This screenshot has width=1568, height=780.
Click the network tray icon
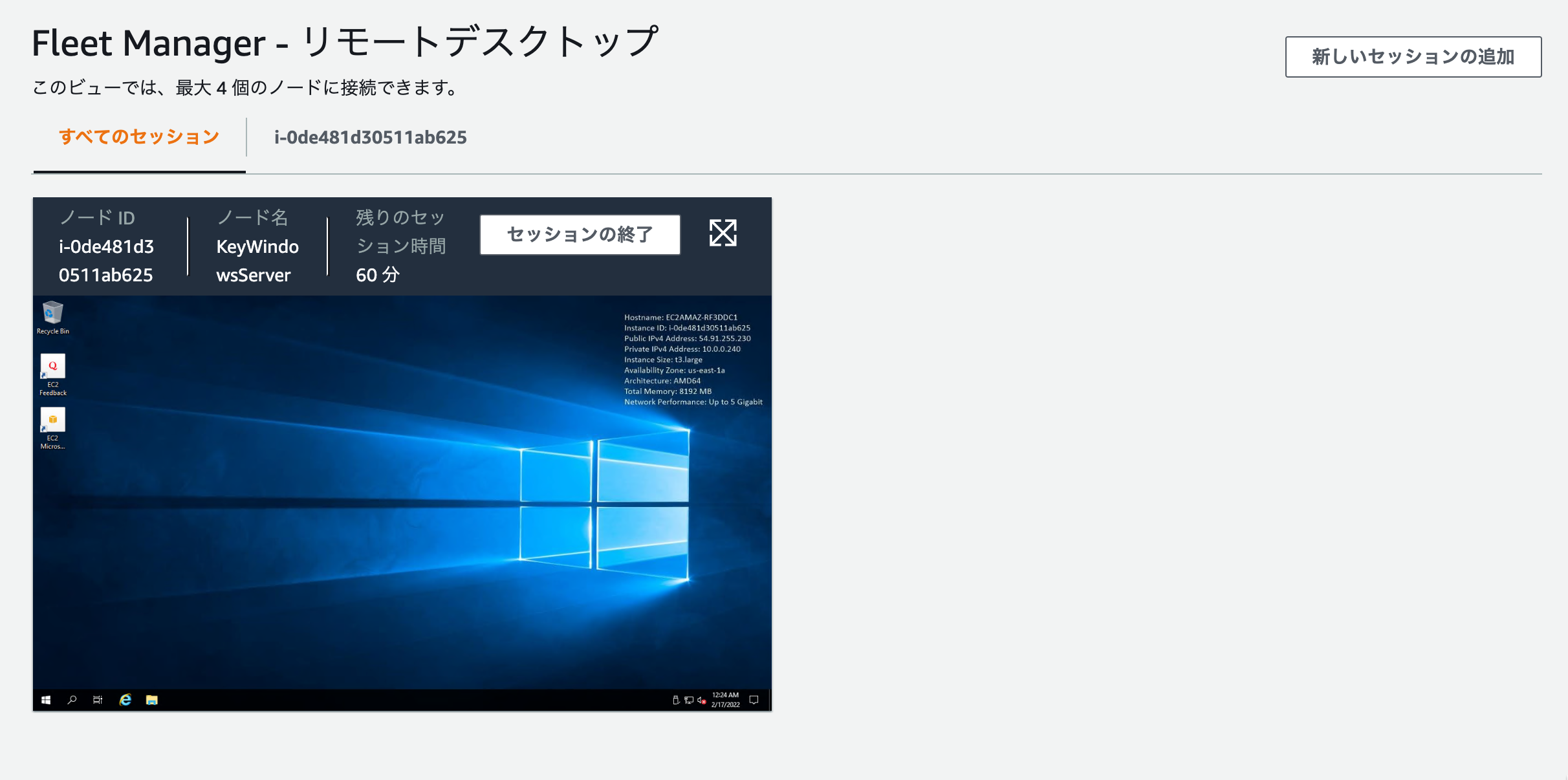click(689, 700)
